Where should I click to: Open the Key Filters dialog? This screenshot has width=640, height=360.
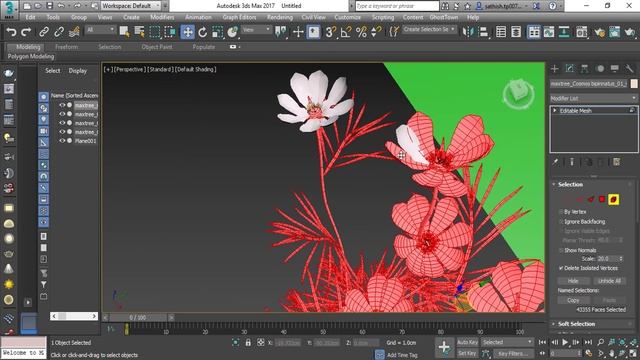[513, 353]
